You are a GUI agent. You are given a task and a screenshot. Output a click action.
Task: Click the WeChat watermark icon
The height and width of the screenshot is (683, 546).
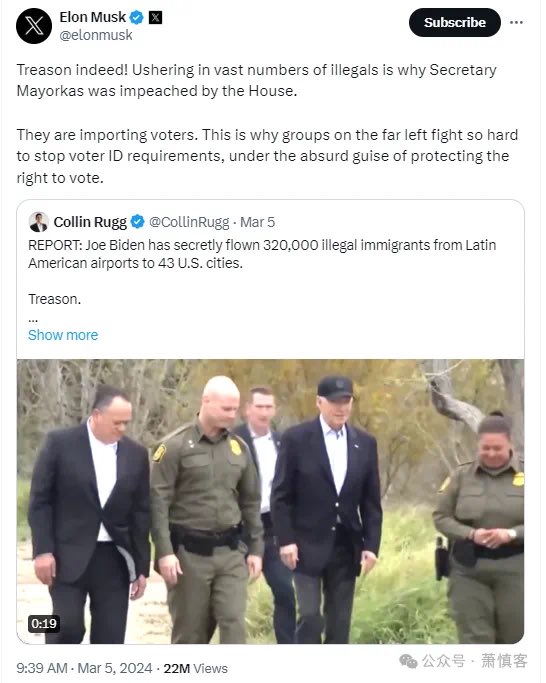[x=408, y=661]
